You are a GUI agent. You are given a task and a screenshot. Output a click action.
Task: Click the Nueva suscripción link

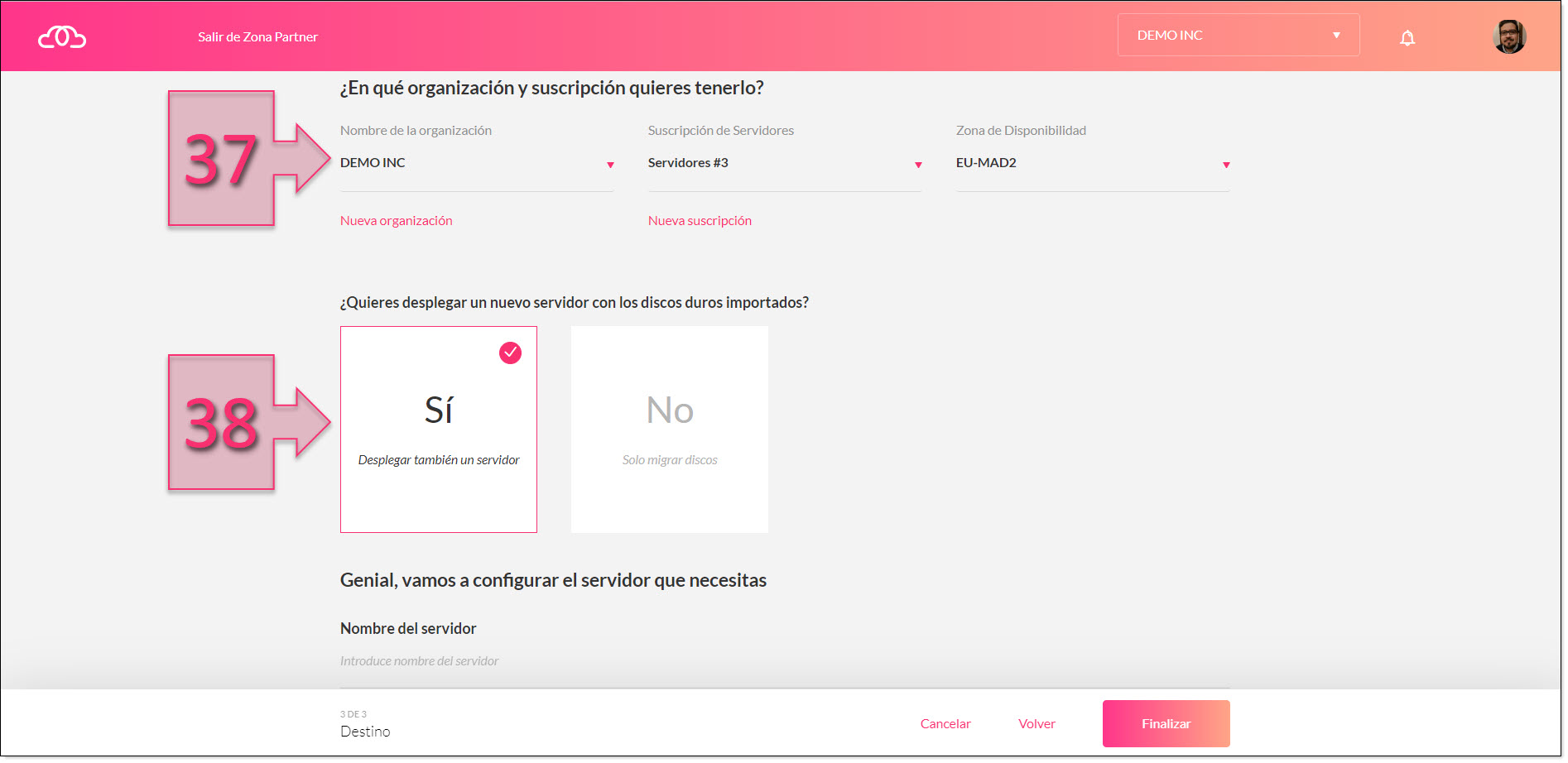[x=700, y=220]
